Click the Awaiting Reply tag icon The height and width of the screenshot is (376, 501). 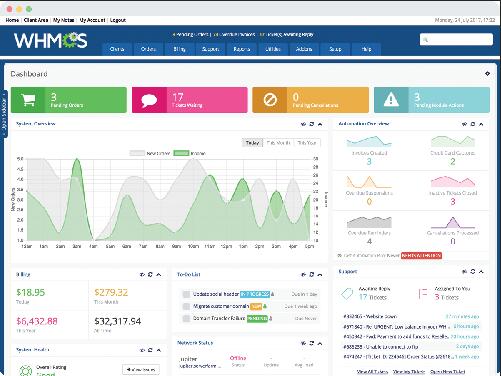tap(347, 294)
